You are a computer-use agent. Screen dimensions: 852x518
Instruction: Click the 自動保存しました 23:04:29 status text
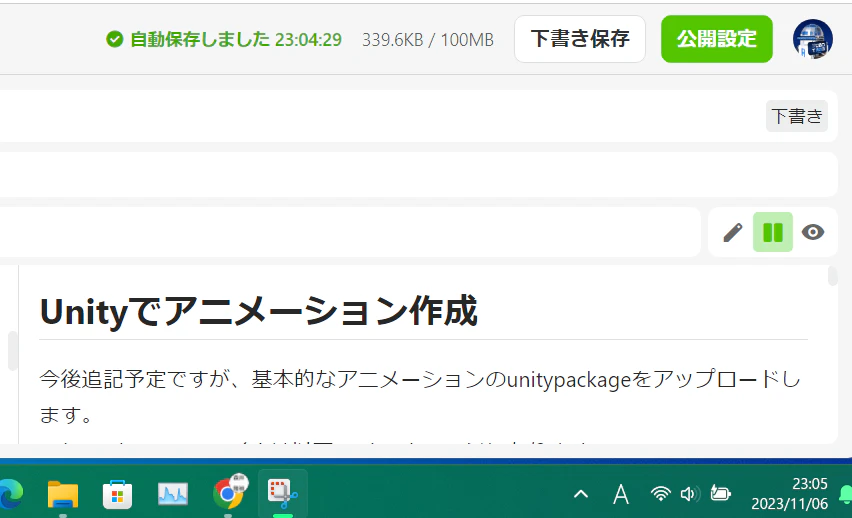point(236,39)
